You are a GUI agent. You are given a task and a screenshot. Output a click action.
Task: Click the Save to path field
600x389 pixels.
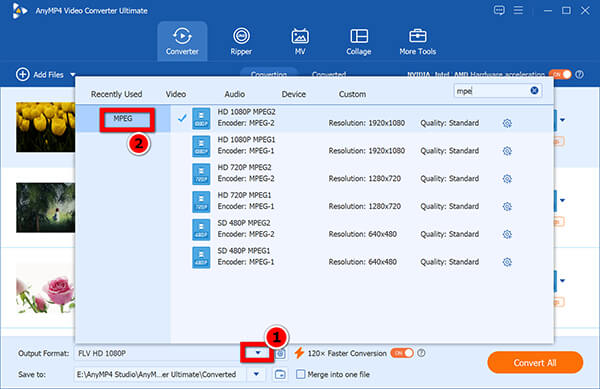pyautogui.click(x=161, y=374)
